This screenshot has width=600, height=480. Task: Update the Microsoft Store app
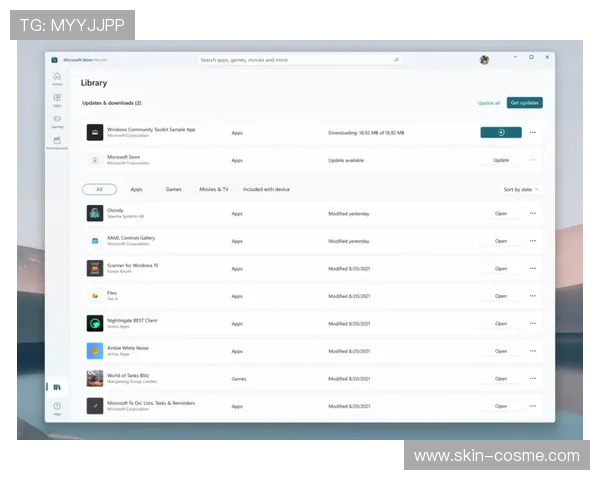(x=501, y=160)
